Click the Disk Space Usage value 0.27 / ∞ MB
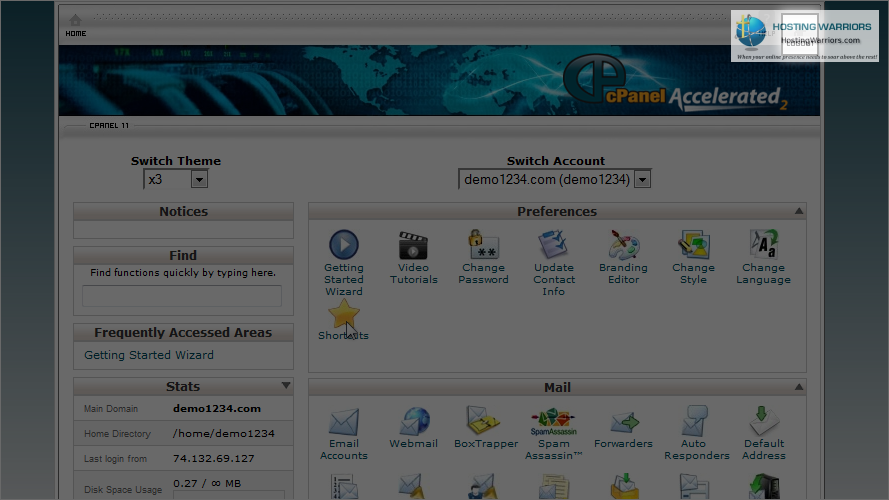Viewport: 889px width, 500px height. pos(207,483)
